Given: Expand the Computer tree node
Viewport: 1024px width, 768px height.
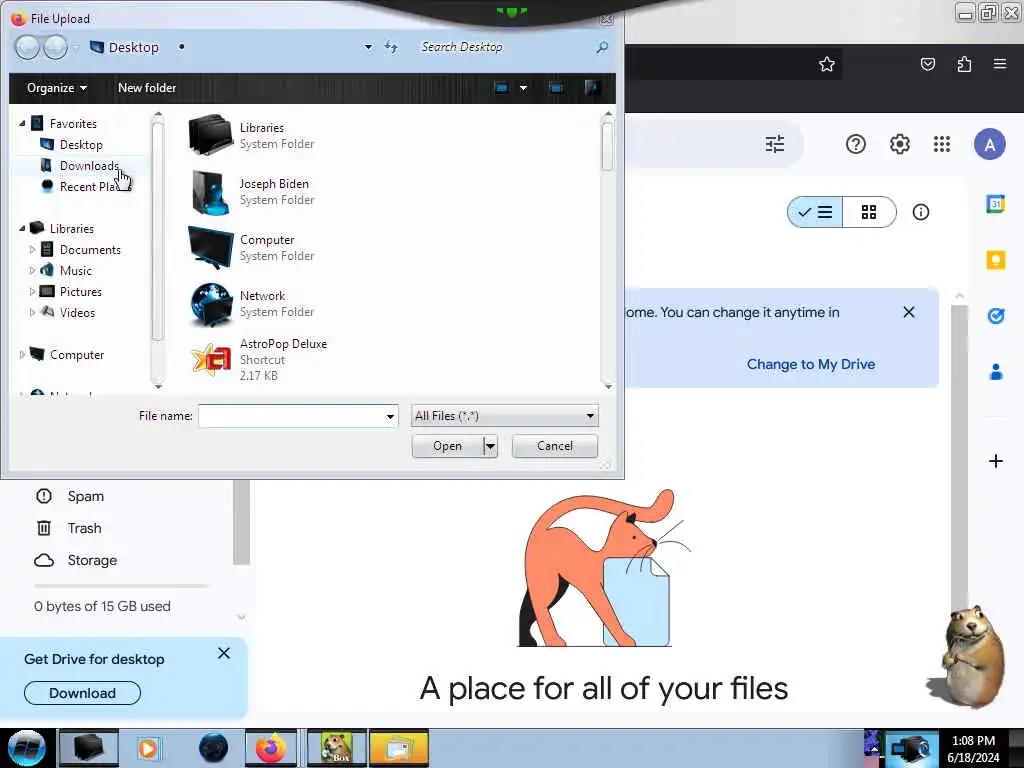Looking at the screenshot, I should pyautogui.click(x=22, y=355).
